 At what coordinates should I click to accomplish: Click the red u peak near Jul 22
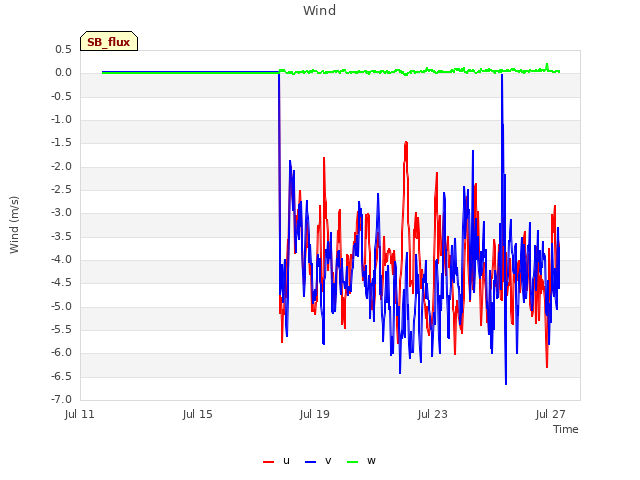click(406, 144)
